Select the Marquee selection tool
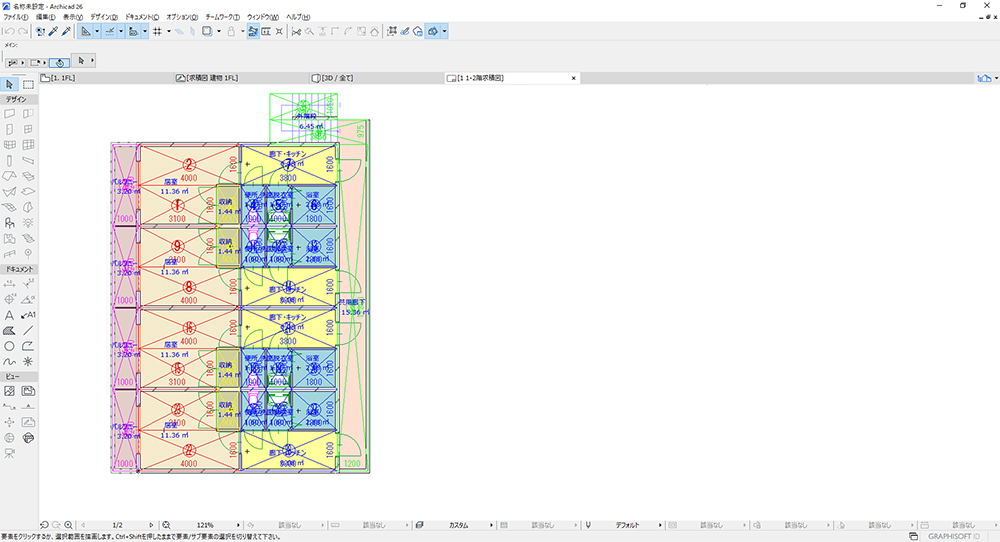Viewport: 1000px width, 542px height. click(x=28, y=84)
